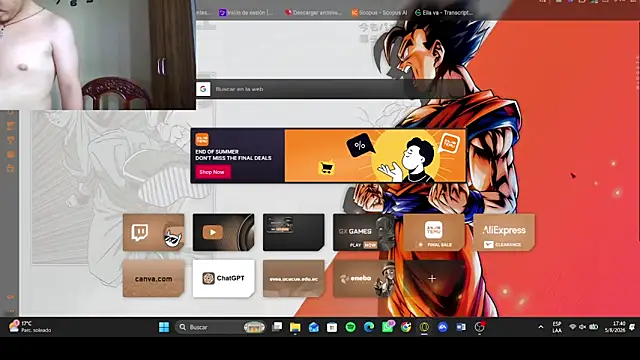Add a new speed dial with plus tile

pos(432,278)
